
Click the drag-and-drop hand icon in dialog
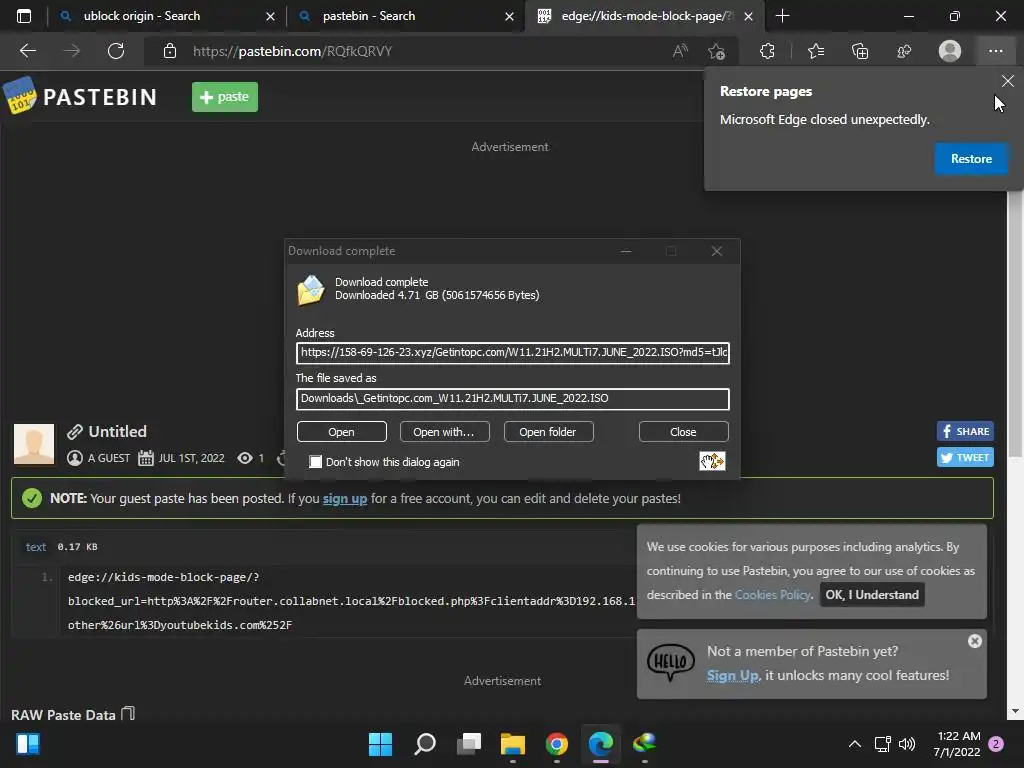(x=712, y=461)
